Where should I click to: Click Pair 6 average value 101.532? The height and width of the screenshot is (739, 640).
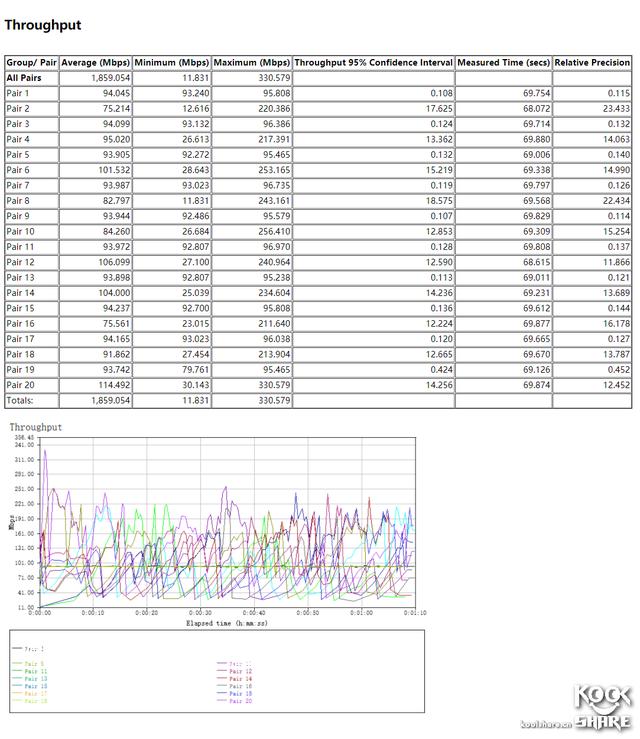114,170
